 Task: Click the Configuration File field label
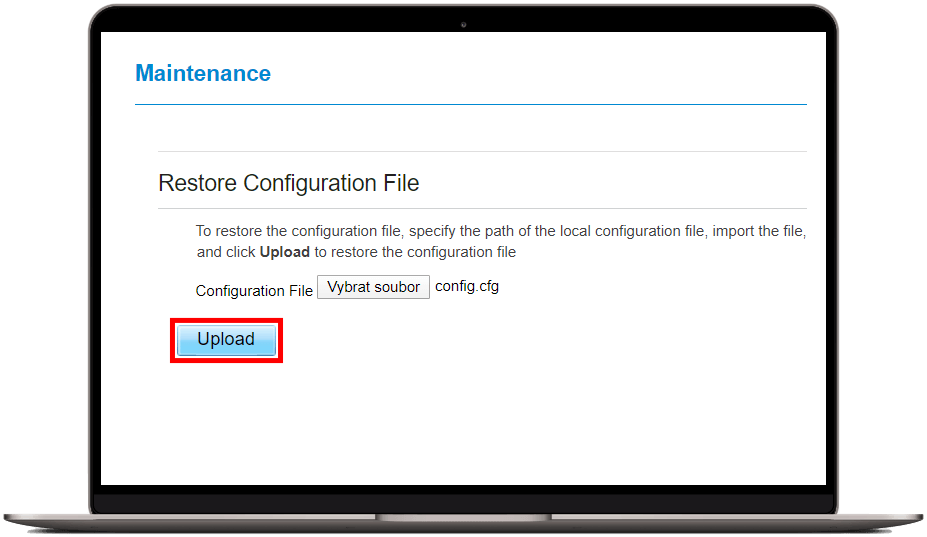[x=254, y=291]
